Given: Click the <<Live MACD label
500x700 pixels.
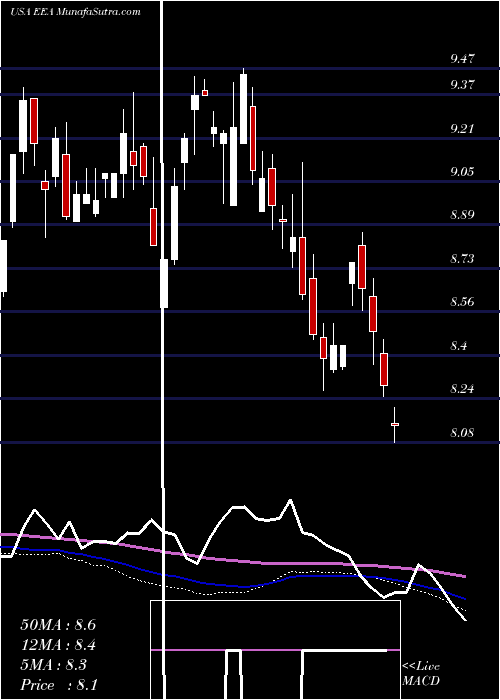Looking at the screenshot, I should (421, 674).
